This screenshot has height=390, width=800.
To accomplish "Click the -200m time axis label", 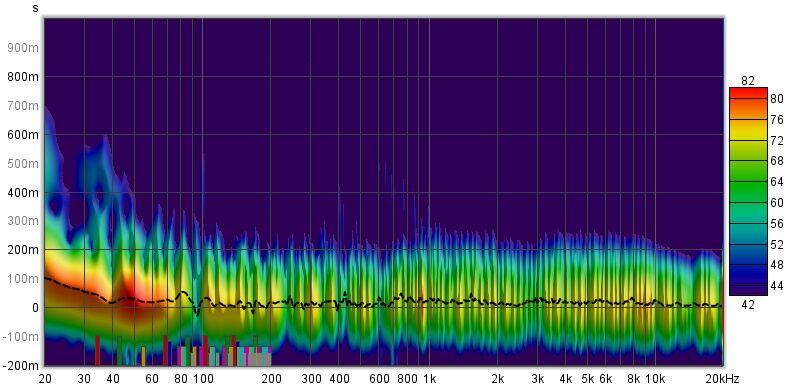I will [22, 365].
